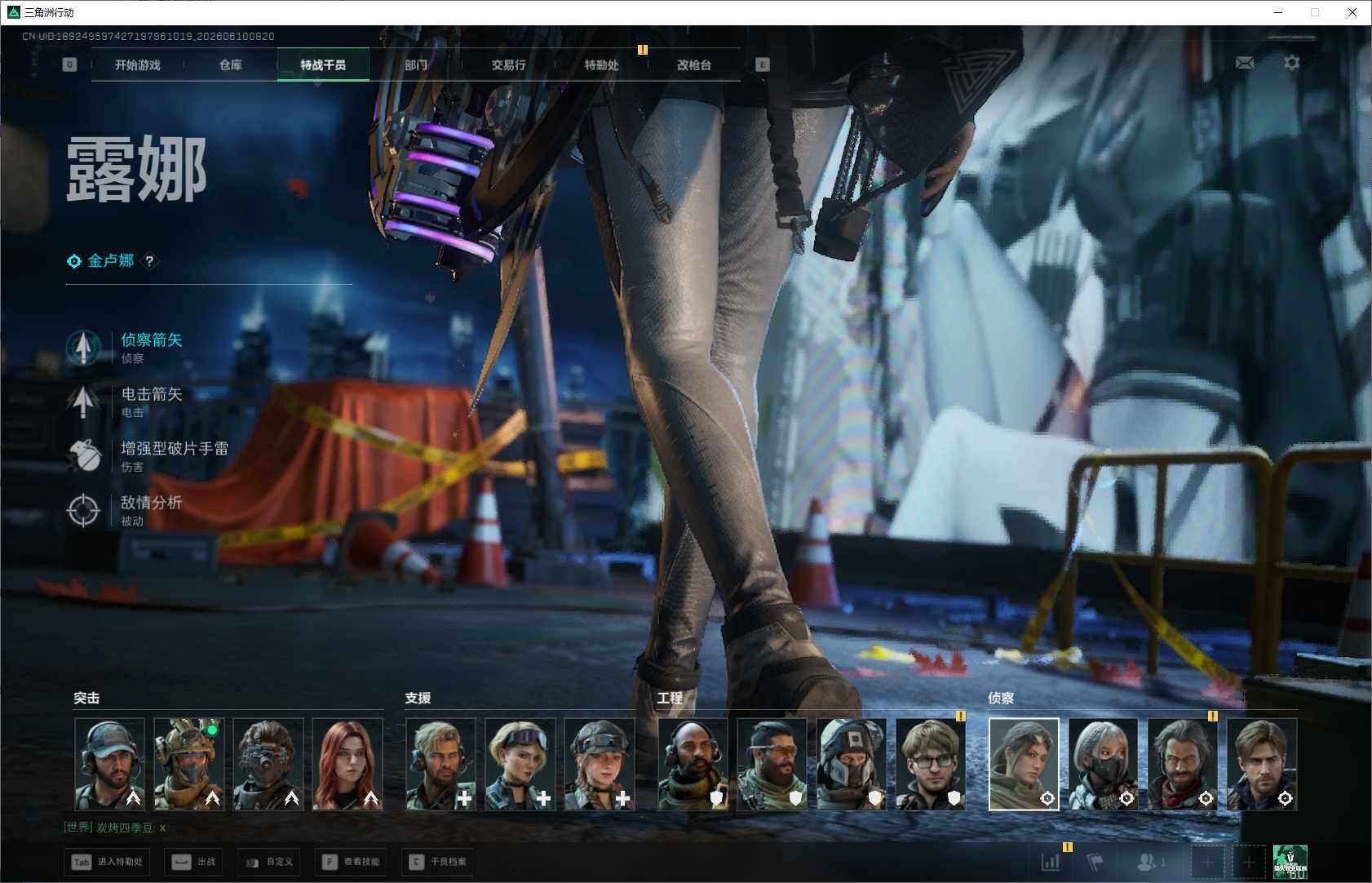Click the 敌情分析 skill name

coord(152,502)
